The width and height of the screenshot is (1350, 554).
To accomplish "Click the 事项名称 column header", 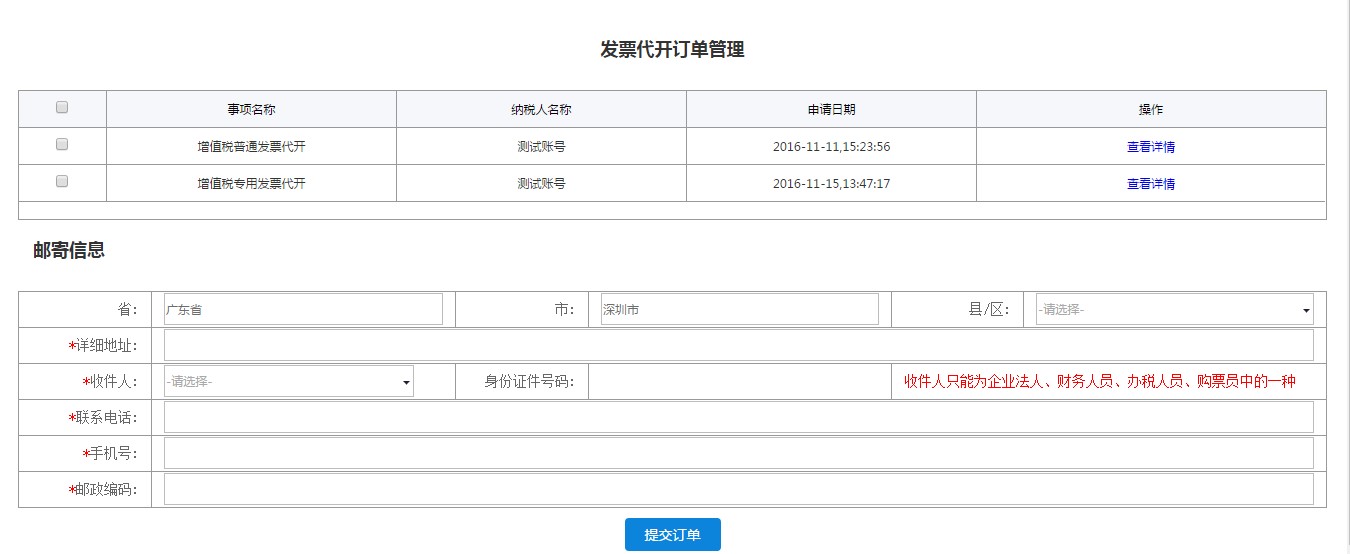I will (x=251, y=110).
